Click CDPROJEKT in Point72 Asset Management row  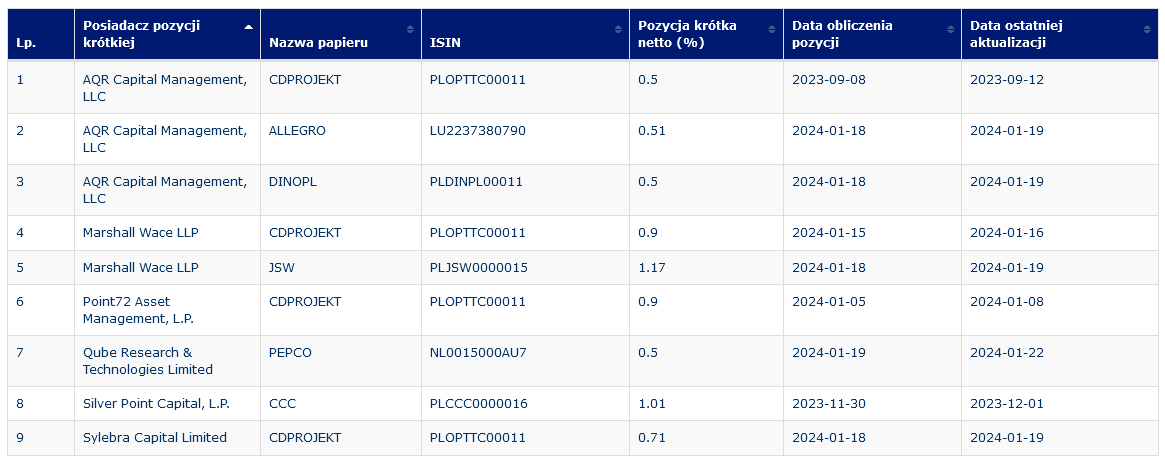tap(305, 302)
